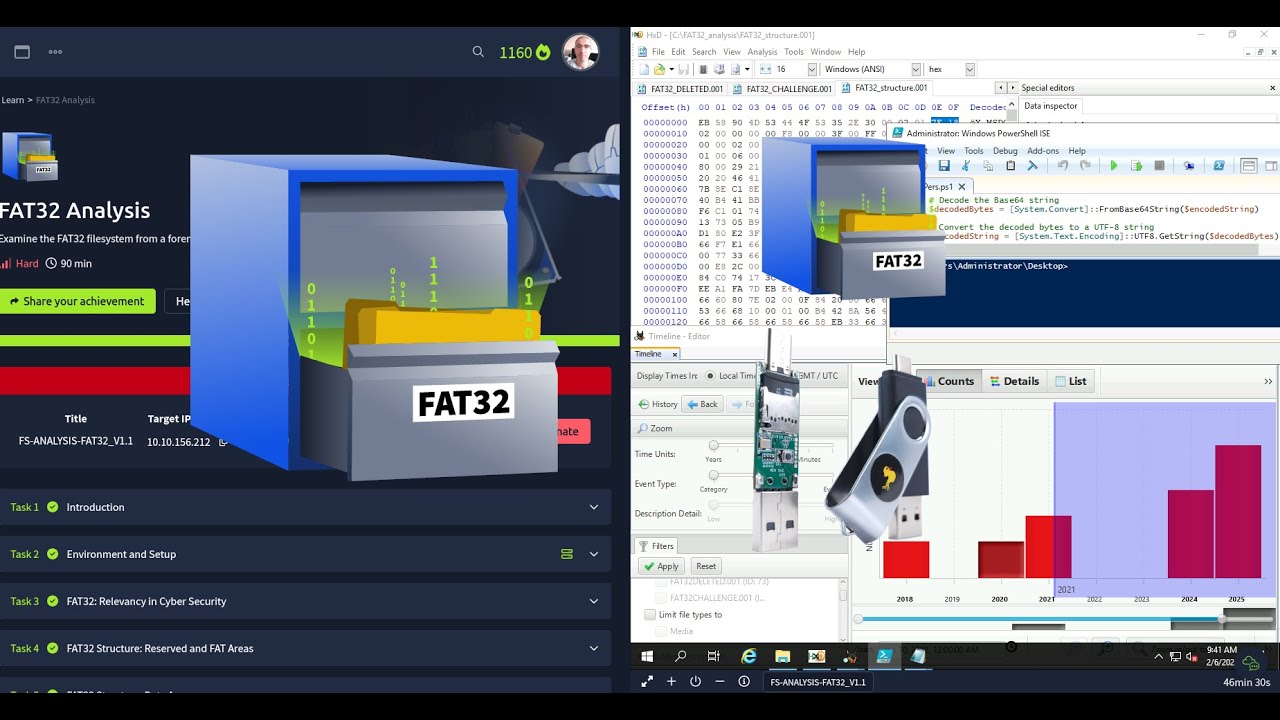Open Internet Explorer from the Windows taskbar
Viewport: 1280px width, 720px height.
click(748, 656)
